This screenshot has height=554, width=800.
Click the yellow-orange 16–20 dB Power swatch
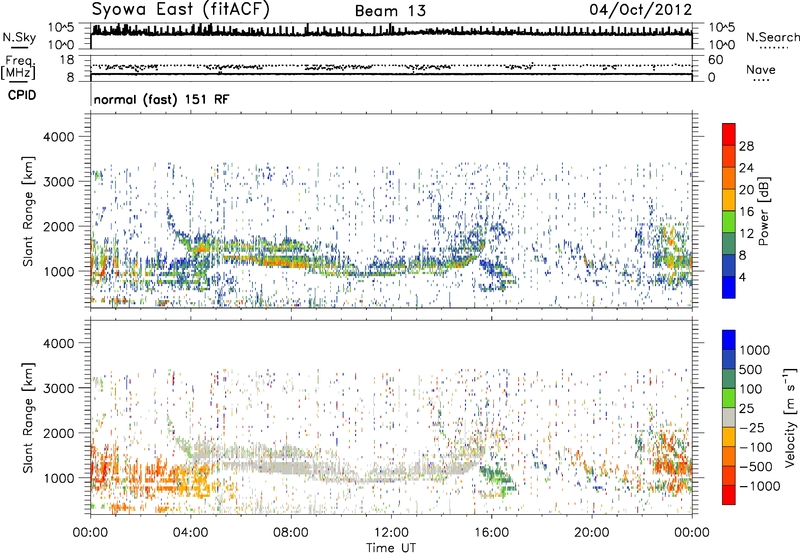pyautogui.click(x=729, y=200)
